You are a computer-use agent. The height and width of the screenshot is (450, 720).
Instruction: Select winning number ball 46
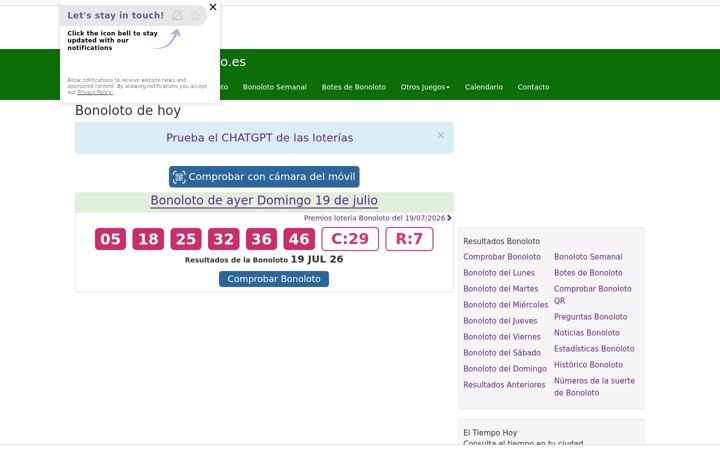coord(299,239)
